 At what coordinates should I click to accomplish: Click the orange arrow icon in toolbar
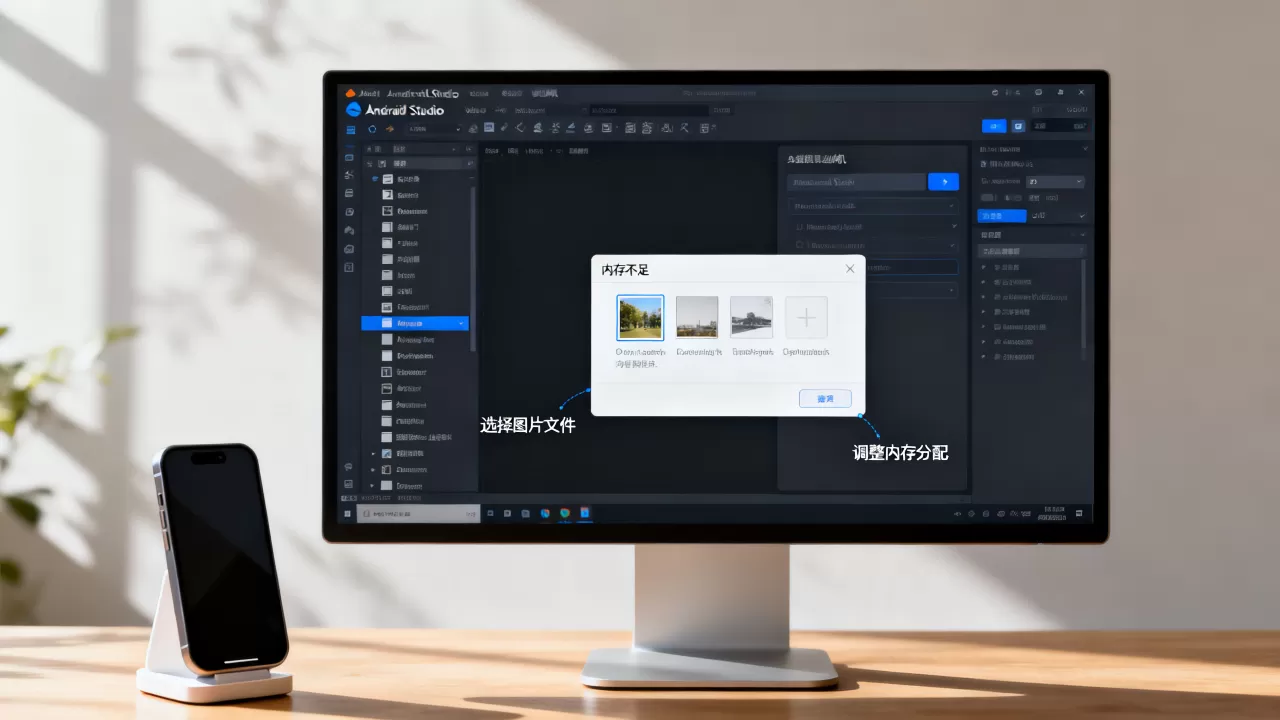click(390, 128)
